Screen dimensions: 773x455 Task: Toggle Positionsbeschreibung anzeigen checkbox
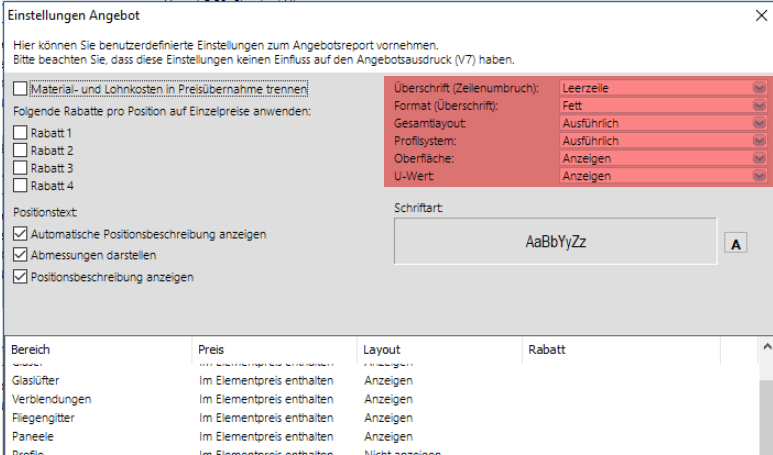pyautogui.click(x=21, y=277)
